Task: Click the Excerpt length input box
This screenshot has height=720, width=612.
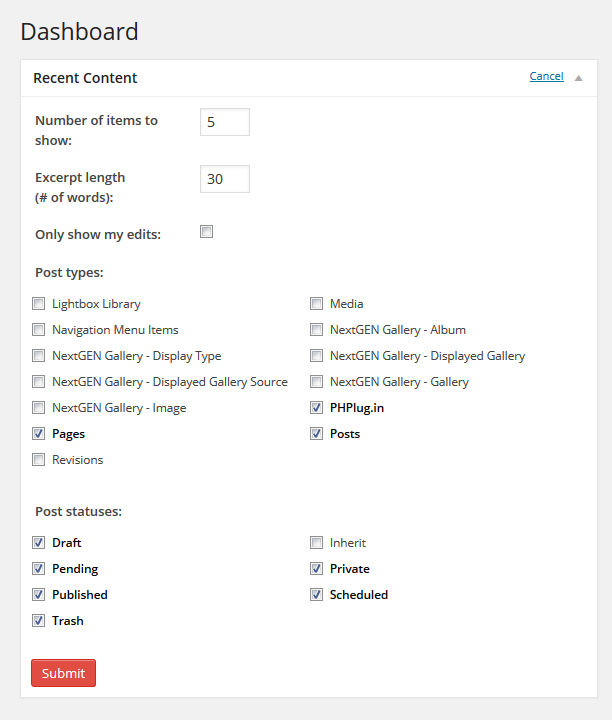Action: tap(224, 179)
